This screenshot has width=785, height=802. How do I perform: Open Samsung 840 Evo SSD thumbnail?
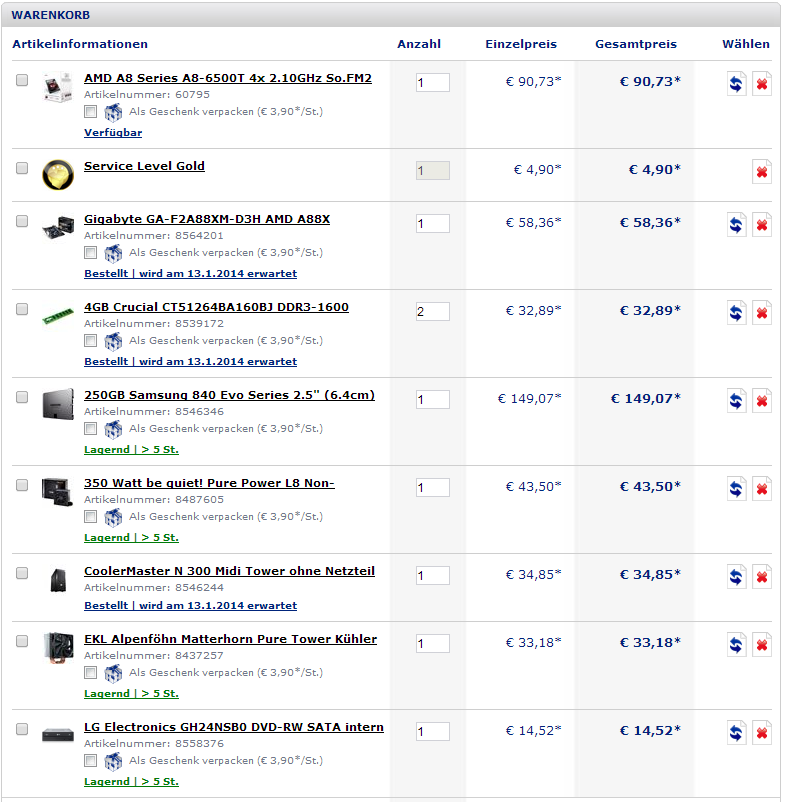click(58, 404)
